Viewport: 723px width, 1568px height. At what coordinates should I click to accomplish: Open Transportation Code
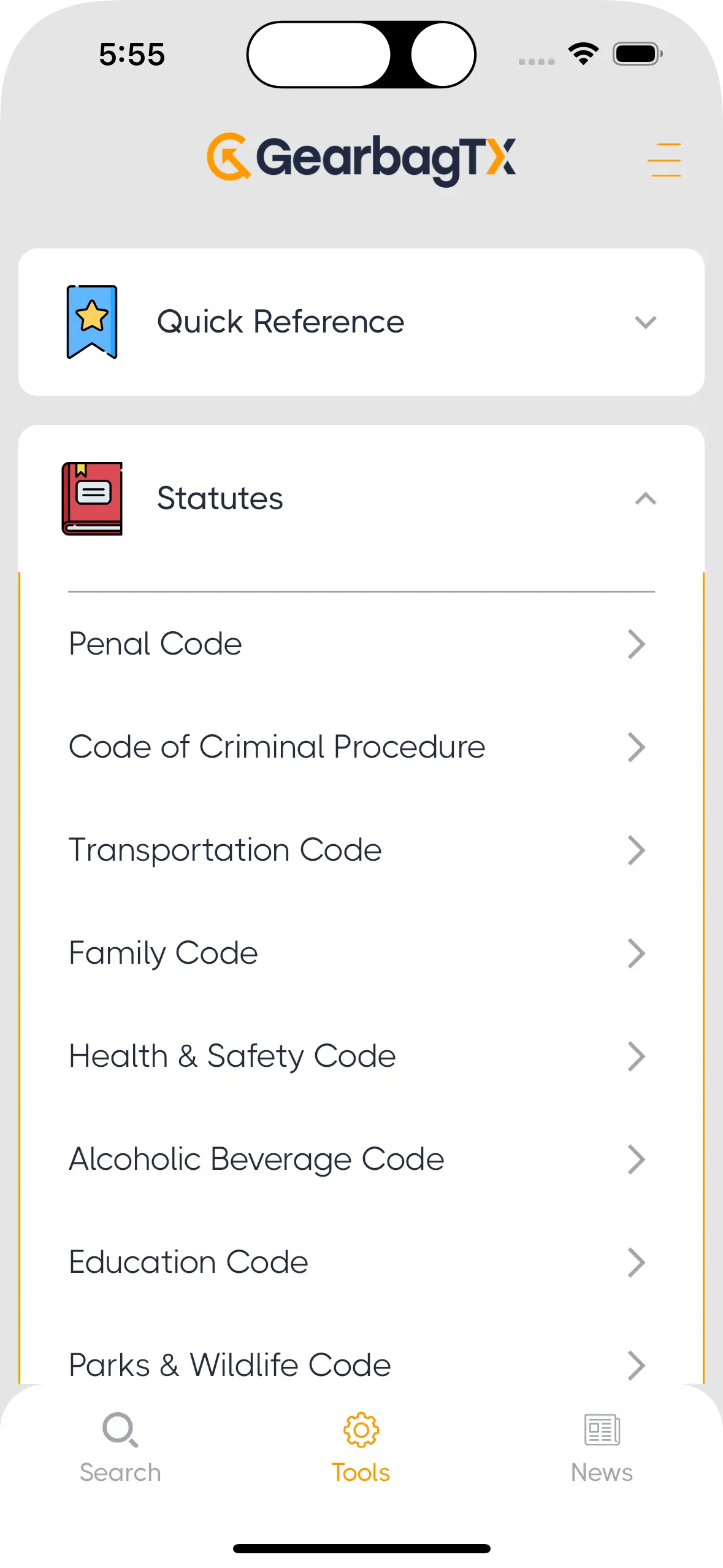coord(226,850)
